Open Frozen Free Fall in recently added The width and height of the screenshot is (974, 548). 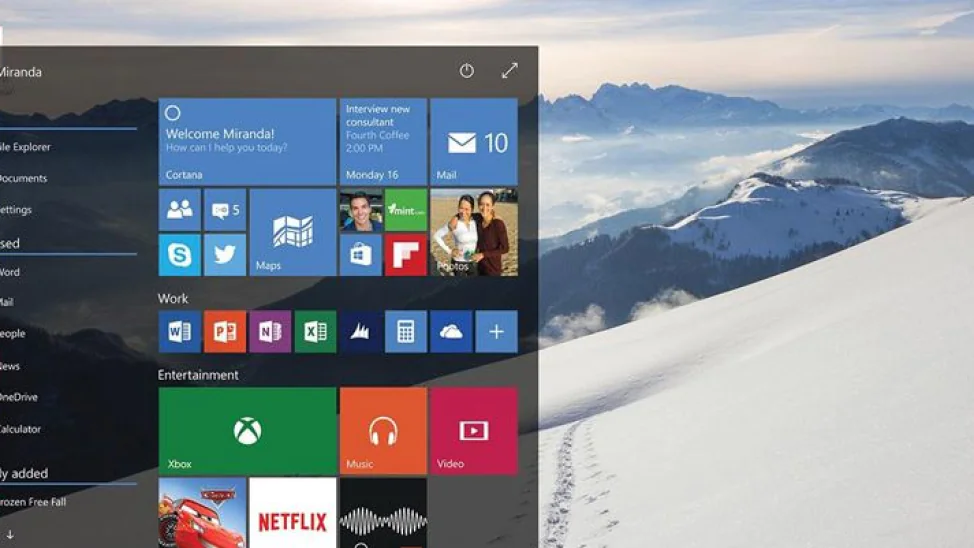pyautogui.click(x=33, y=502)
